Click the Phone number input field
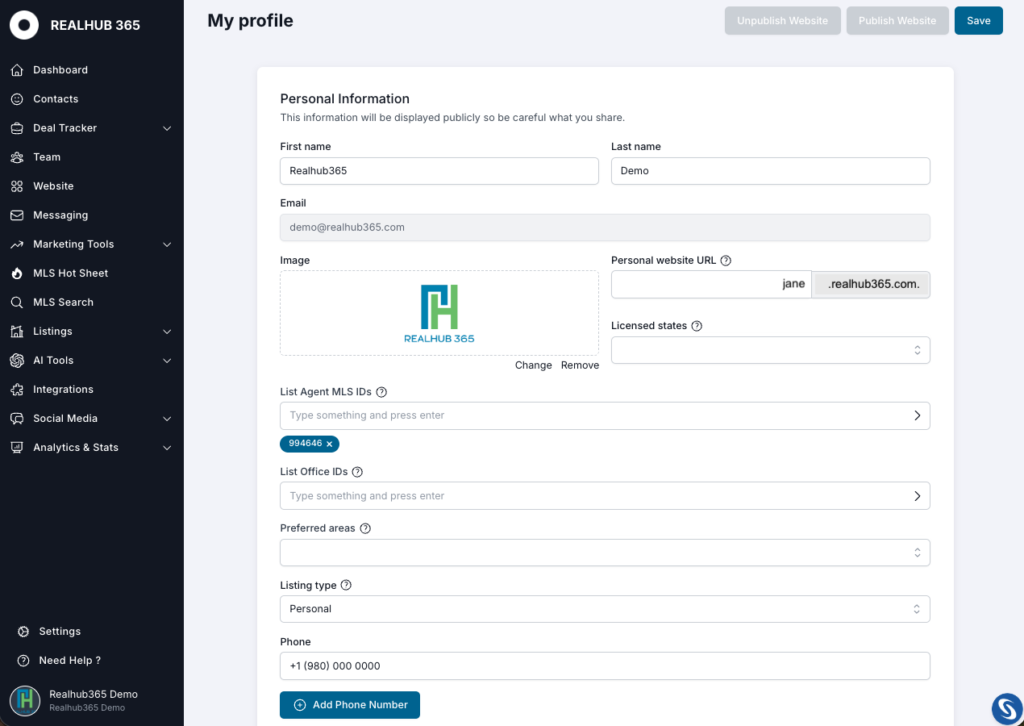The height and width of the screenshot is (726, 1024). pos(605,666)
